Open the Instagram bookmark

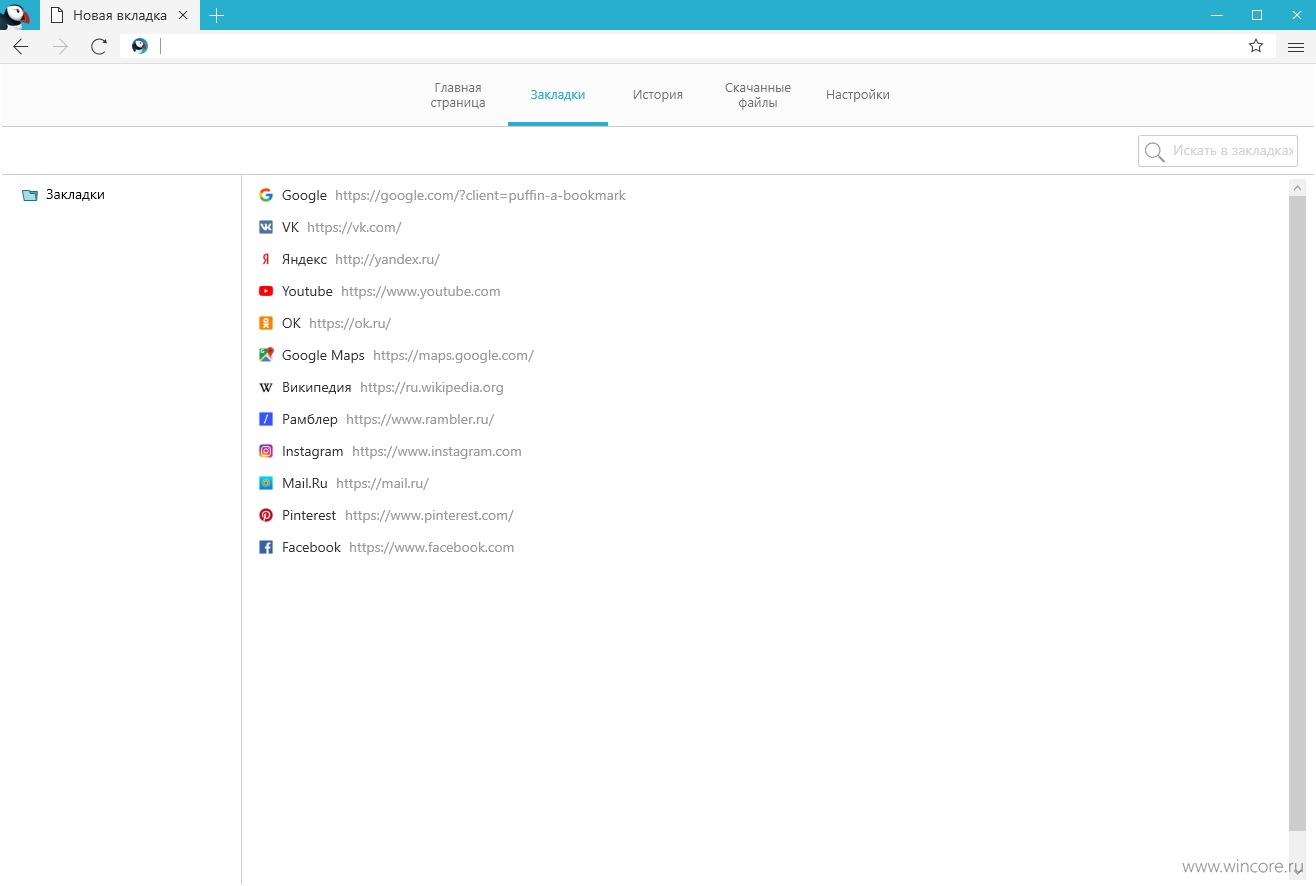313,451
